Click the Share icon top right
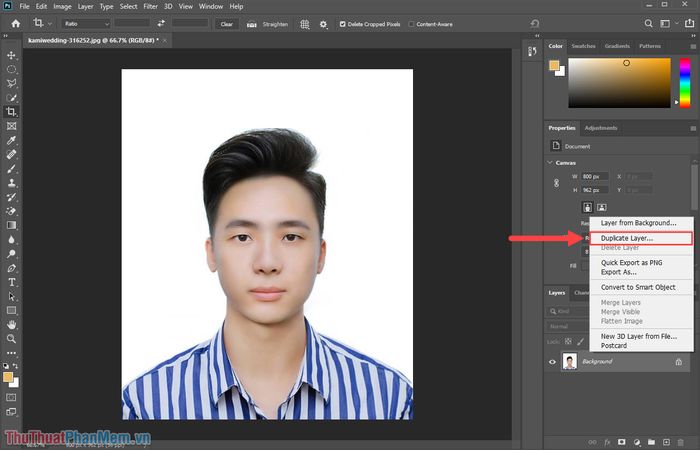 point(690,24)
